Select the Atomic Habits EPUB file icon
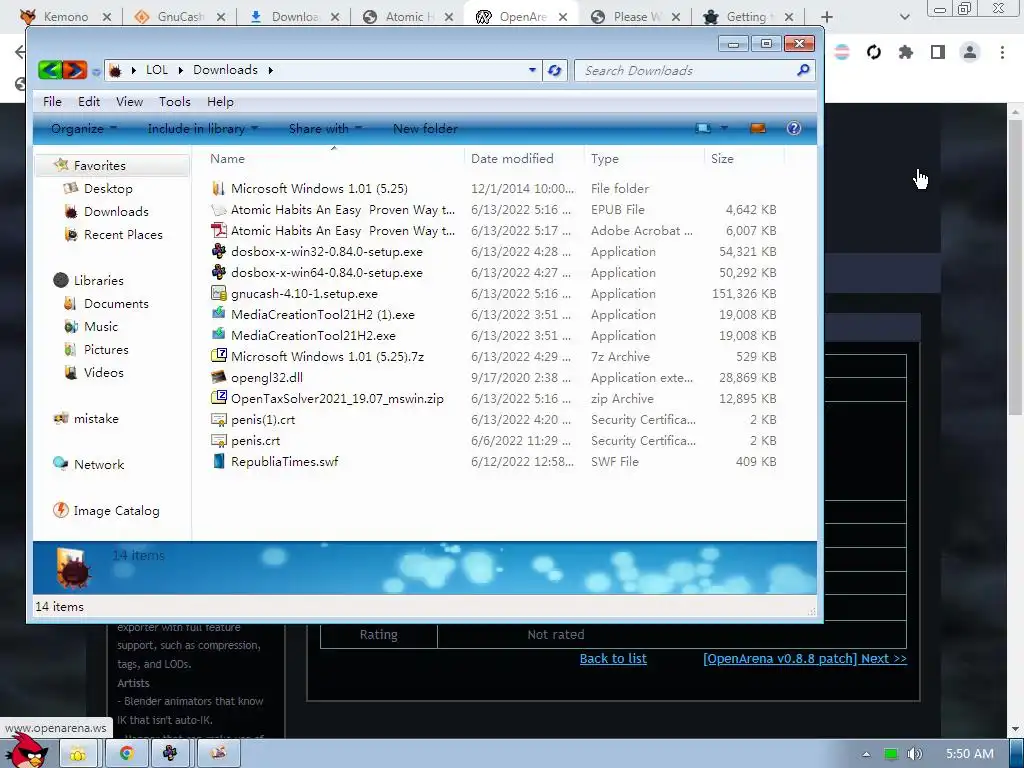 pyautogui.click(x=218, y=210)
